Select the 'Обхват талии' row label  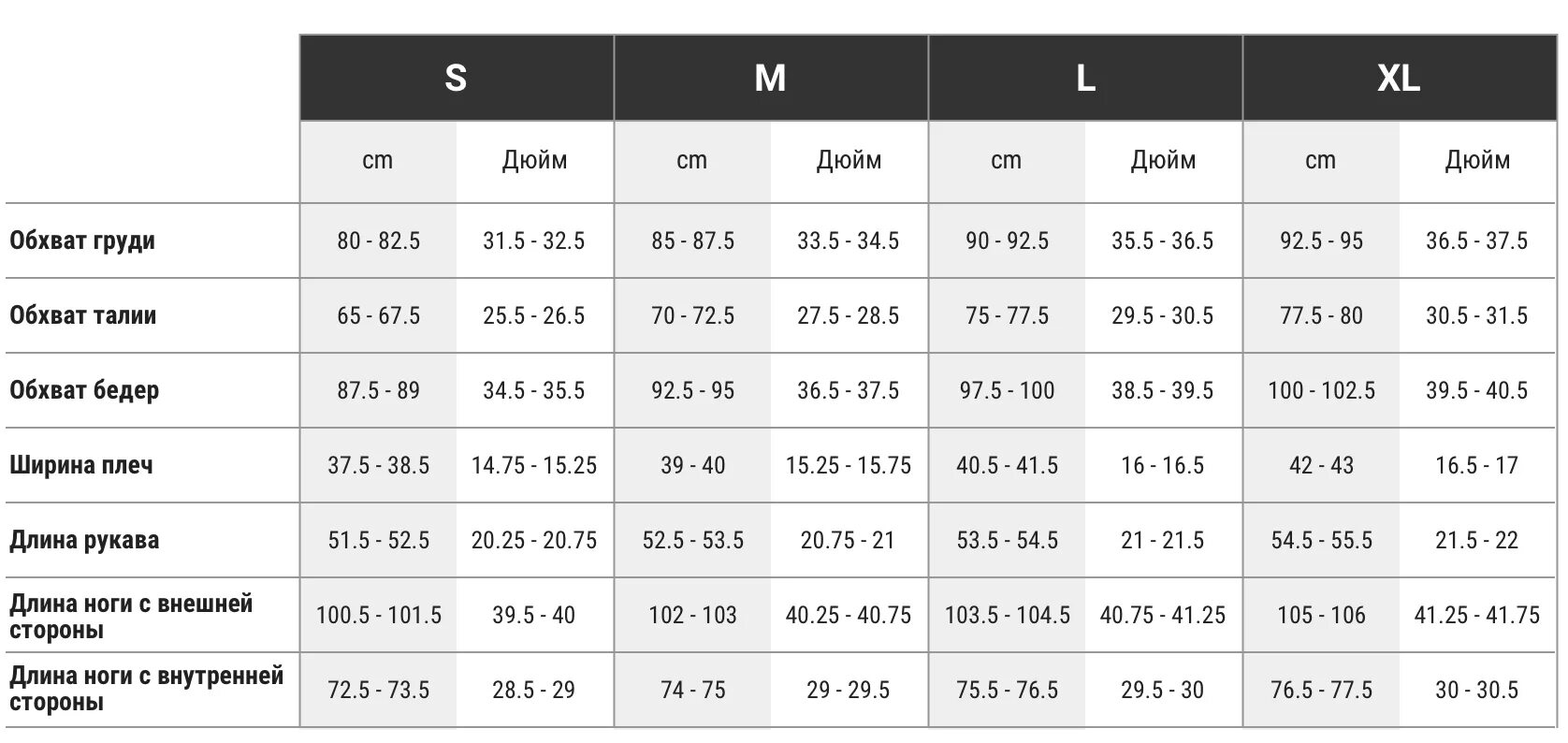pos(82,315)
